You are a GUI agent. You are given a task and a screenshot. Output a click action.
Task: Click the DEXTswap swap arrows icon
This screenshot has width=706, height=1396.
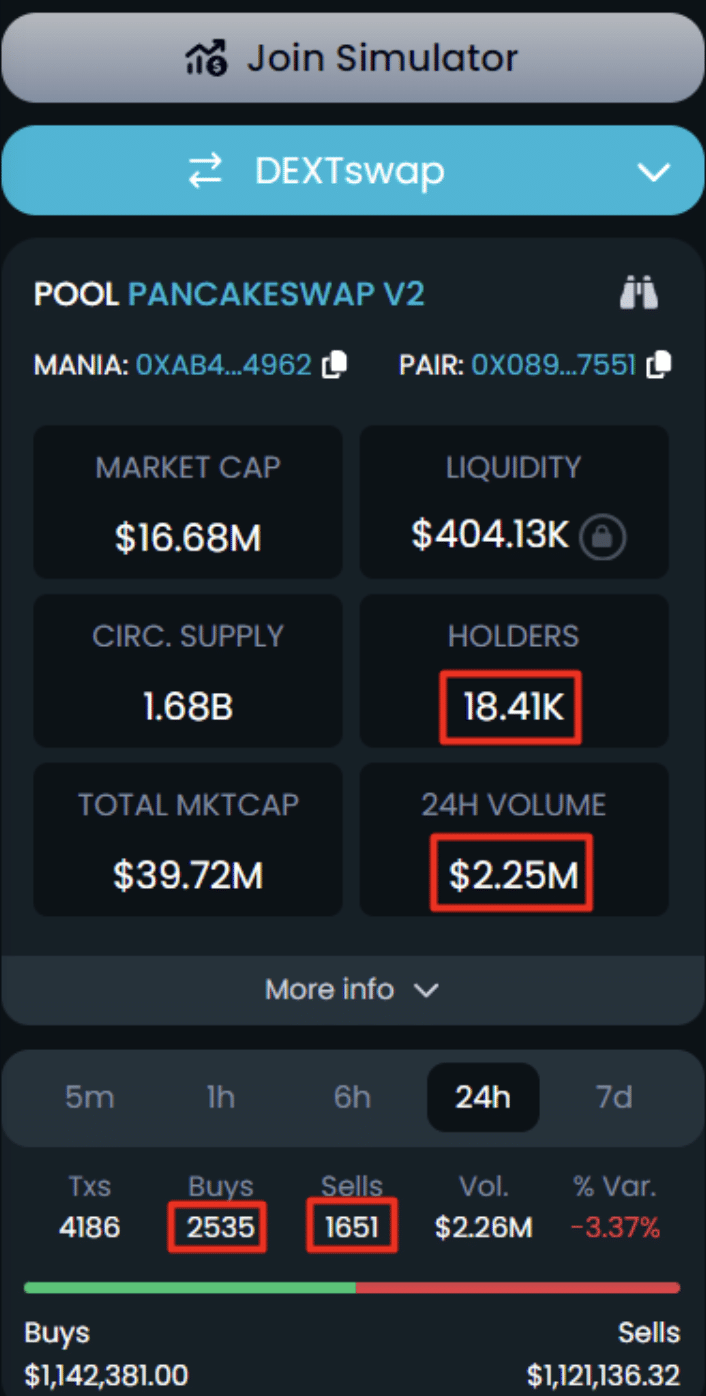pos(206,171)
